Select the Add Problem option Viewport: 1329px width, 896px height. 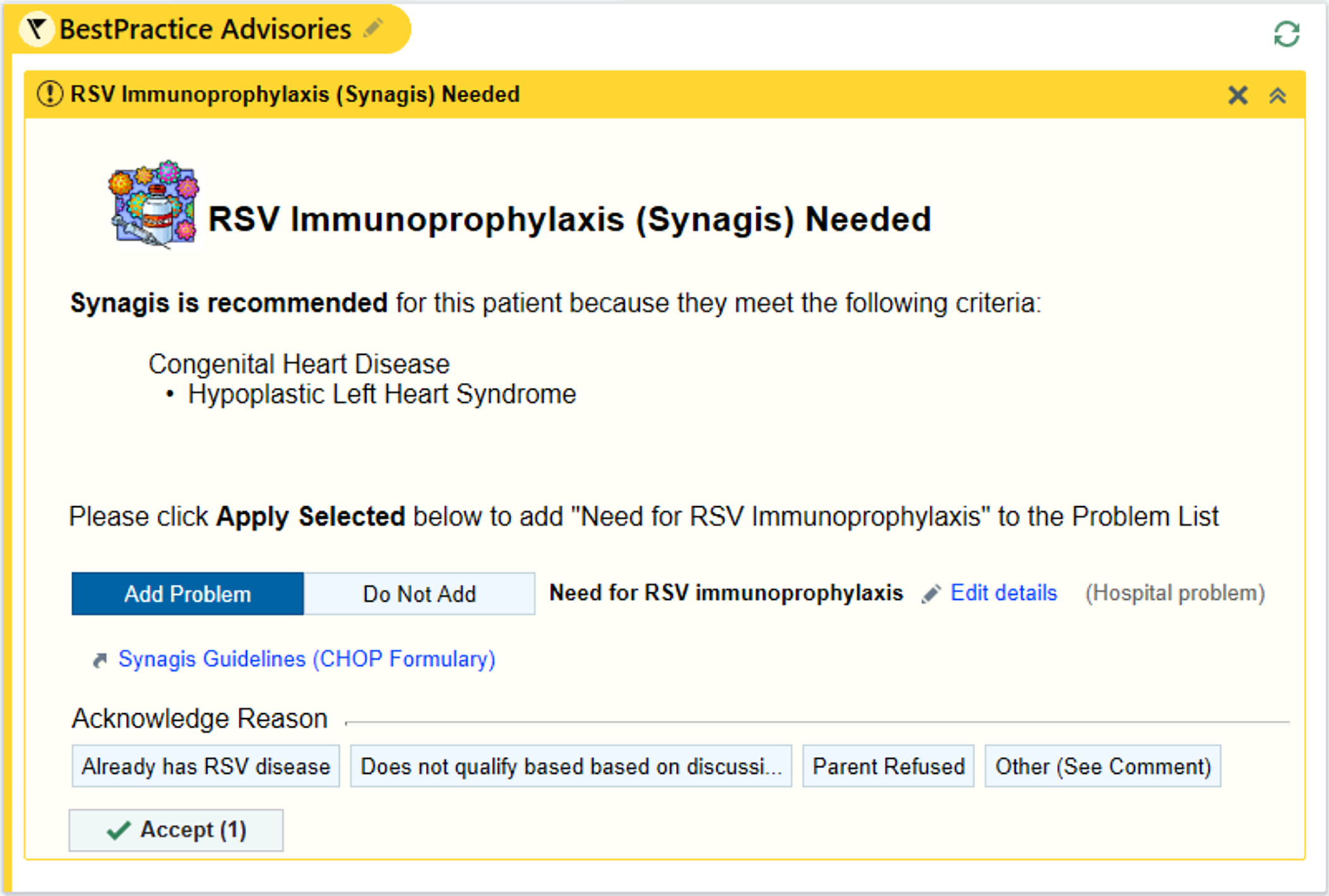[187, 594]
